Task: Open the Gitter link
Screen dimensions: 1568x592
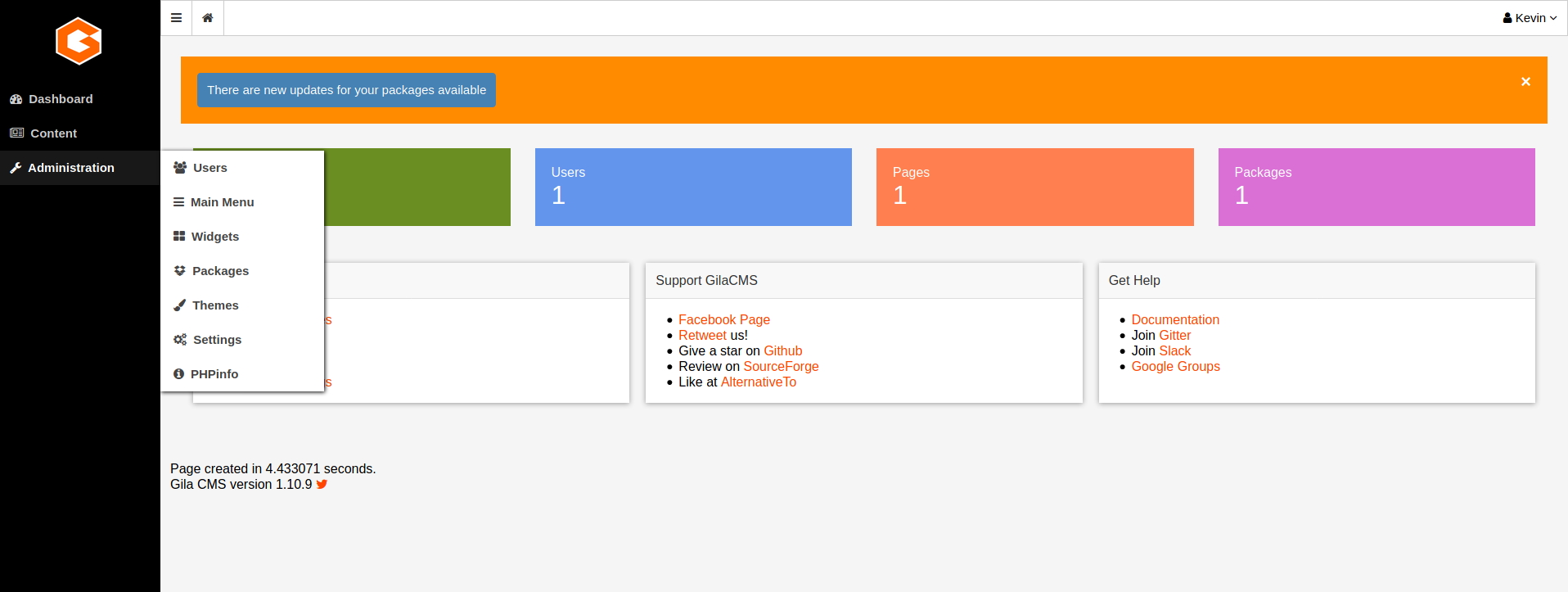Action: [x=1175, y=336]
